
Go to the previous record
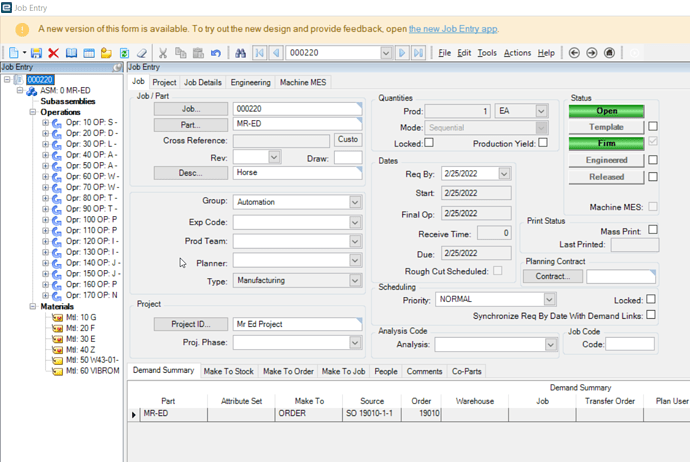point(276,53)
